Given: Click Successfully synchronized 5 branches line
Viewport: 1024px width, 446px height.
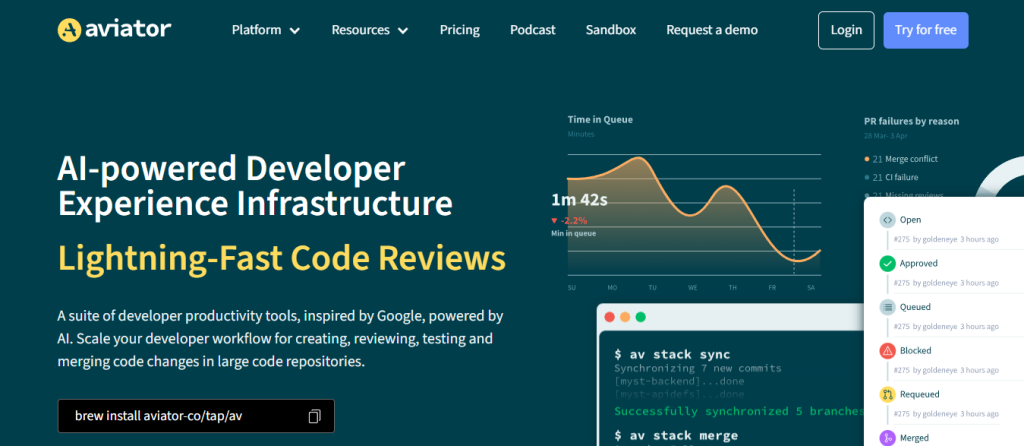Looking at the screenshot, I should click(739, 411).
